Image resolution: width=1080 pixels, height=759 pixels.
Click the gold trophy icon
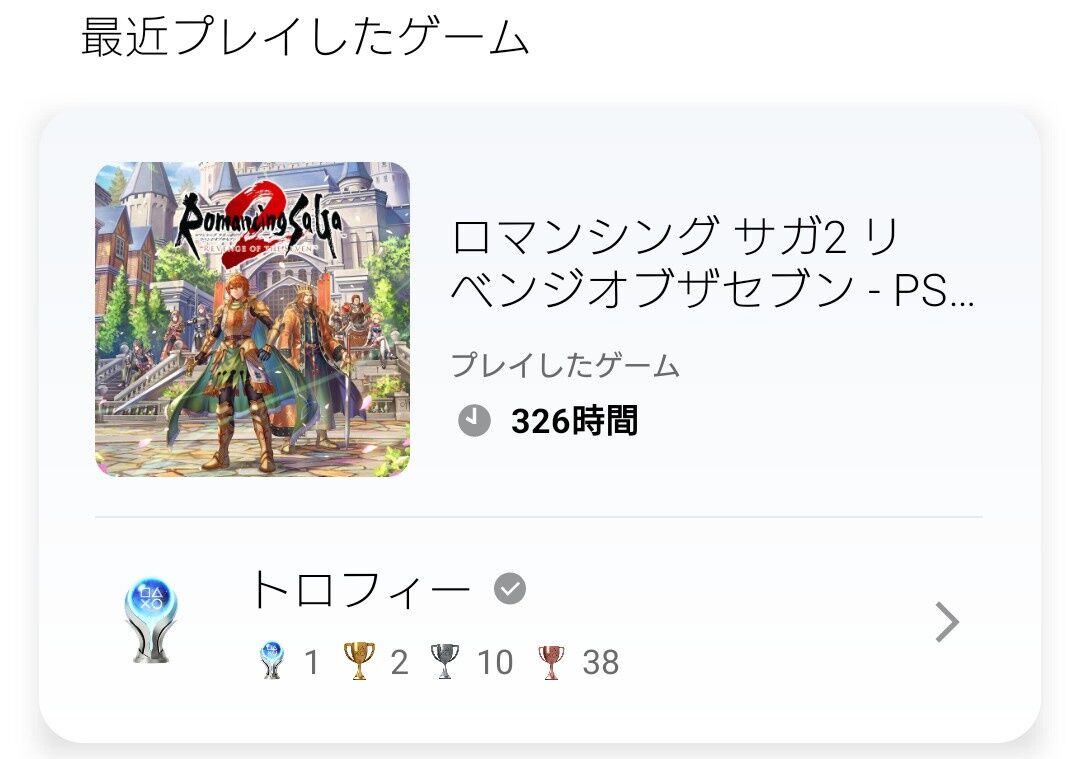(x=359, y=661)
